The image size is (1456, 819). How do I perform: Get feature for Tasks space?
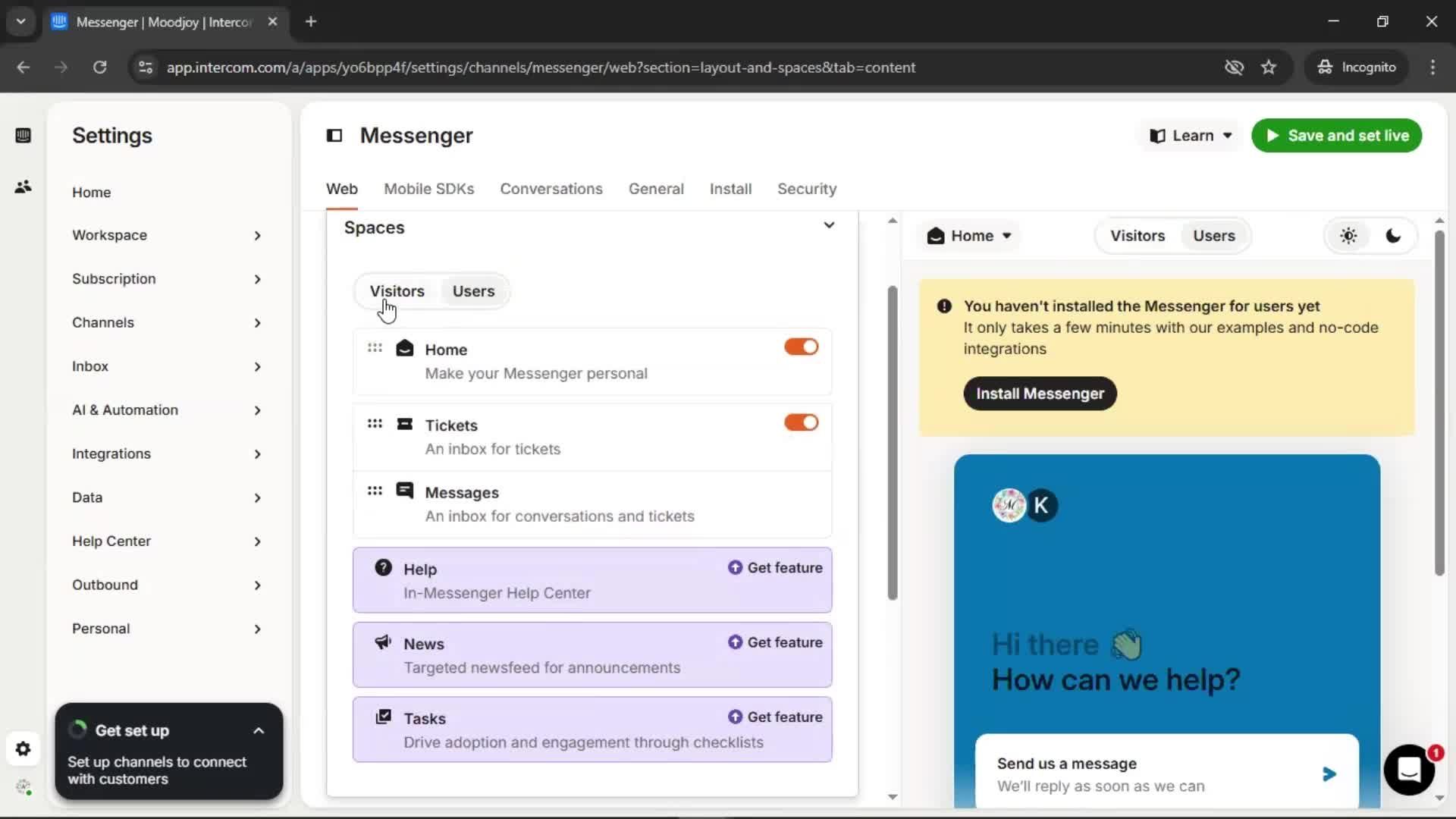[x=776, y=717]
